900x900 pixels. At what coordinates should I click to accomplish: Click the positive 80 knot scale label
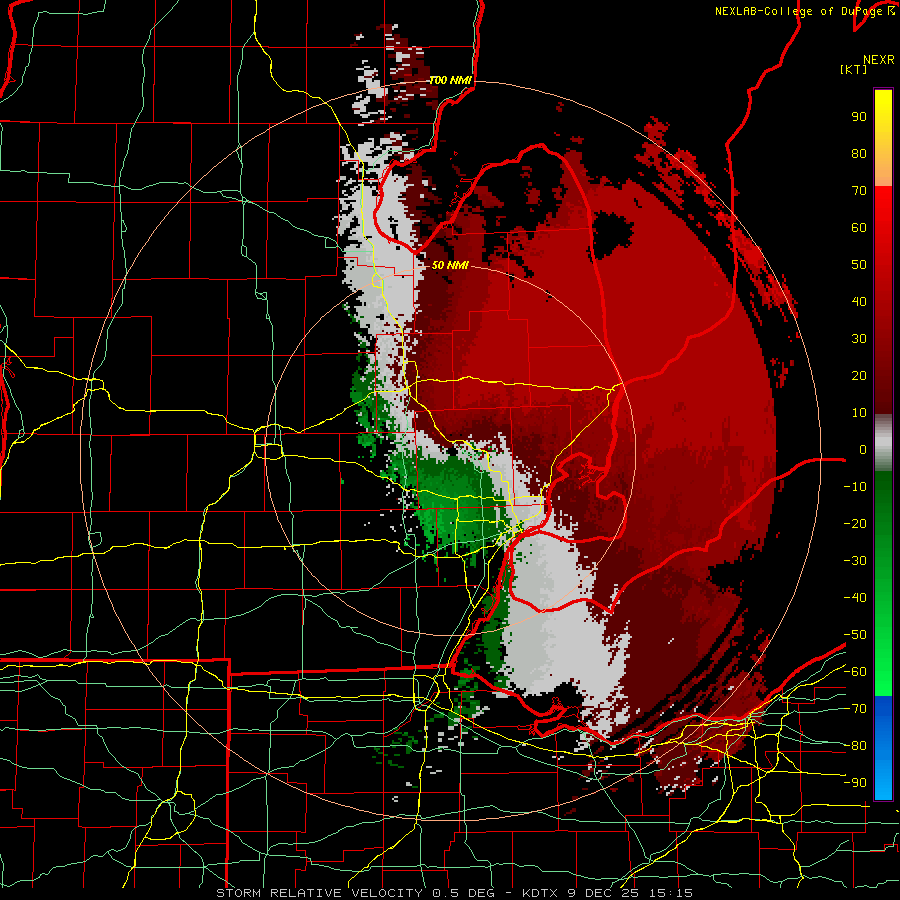point(859,153)
